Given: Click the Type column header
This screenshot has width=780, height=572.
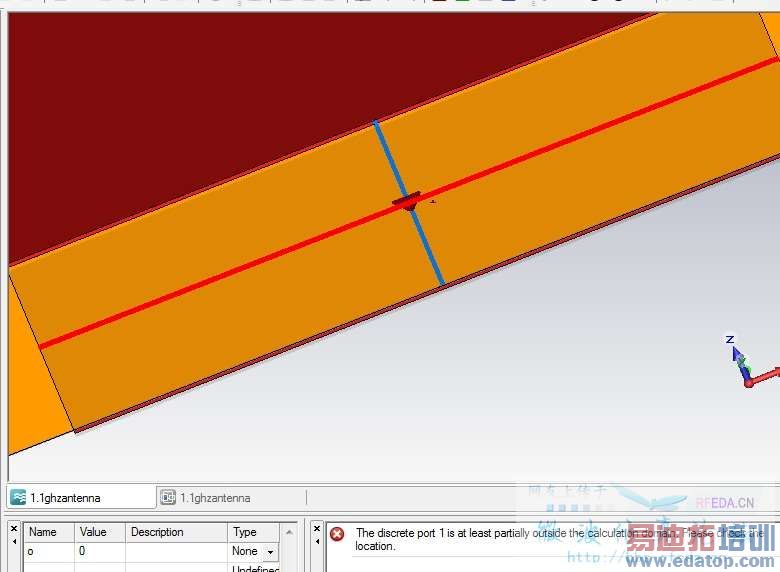Looking at the screenshot, I should pos(253,532).
